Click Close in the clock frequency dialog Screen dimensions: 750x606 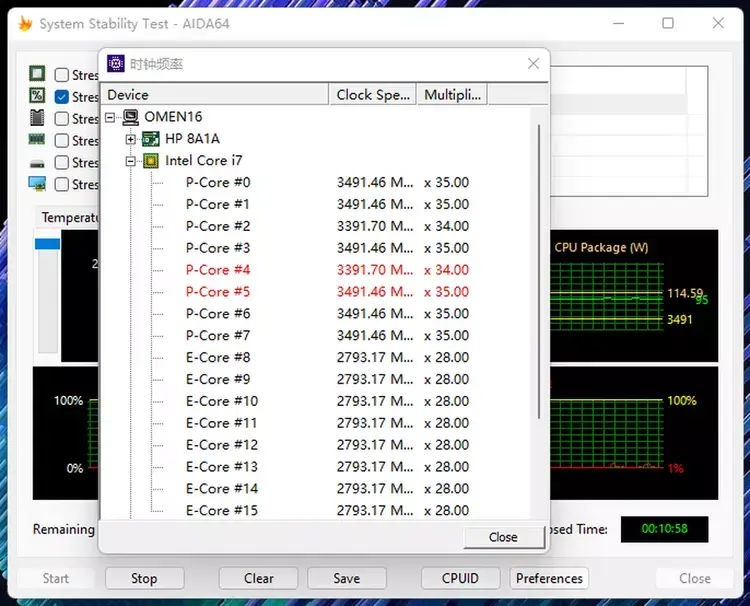[503, 537]
